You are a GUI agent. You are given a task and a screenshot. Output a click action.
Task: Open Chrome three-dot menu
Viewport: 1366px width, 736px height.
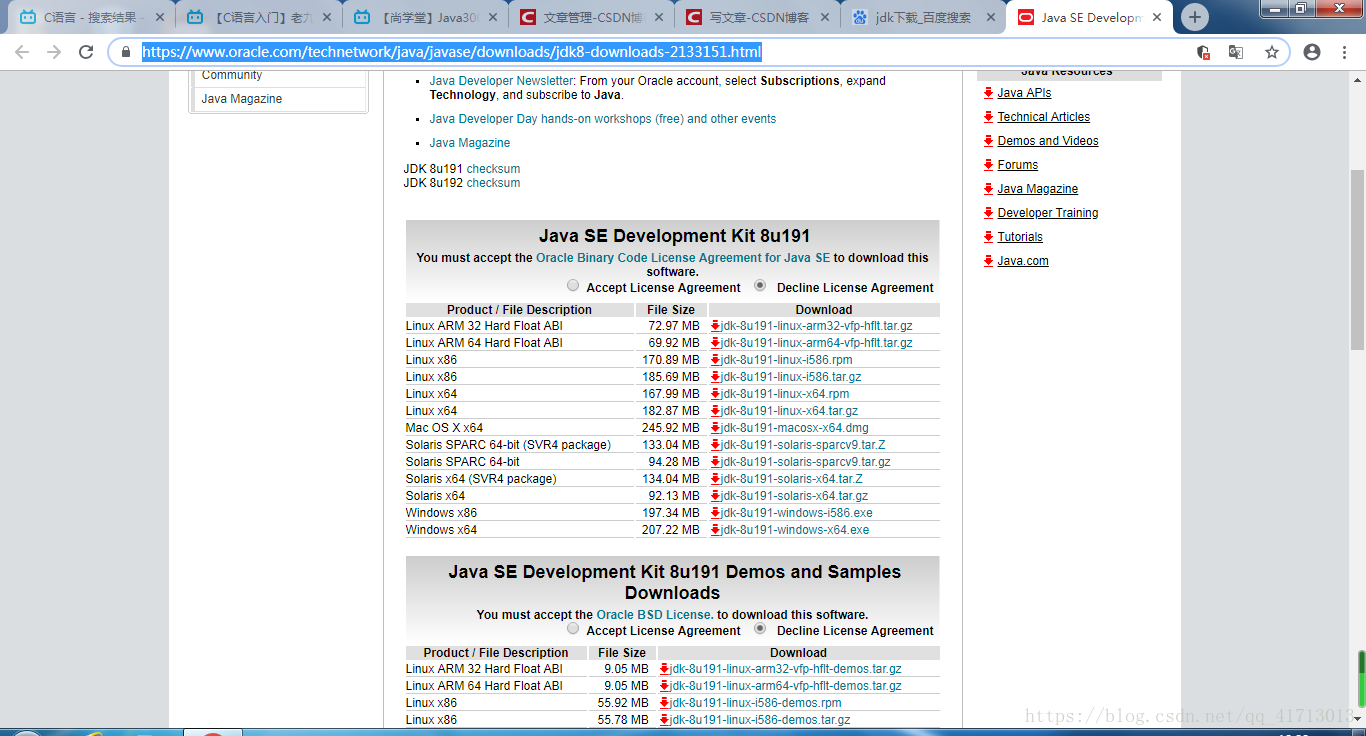click(1345, 52)
